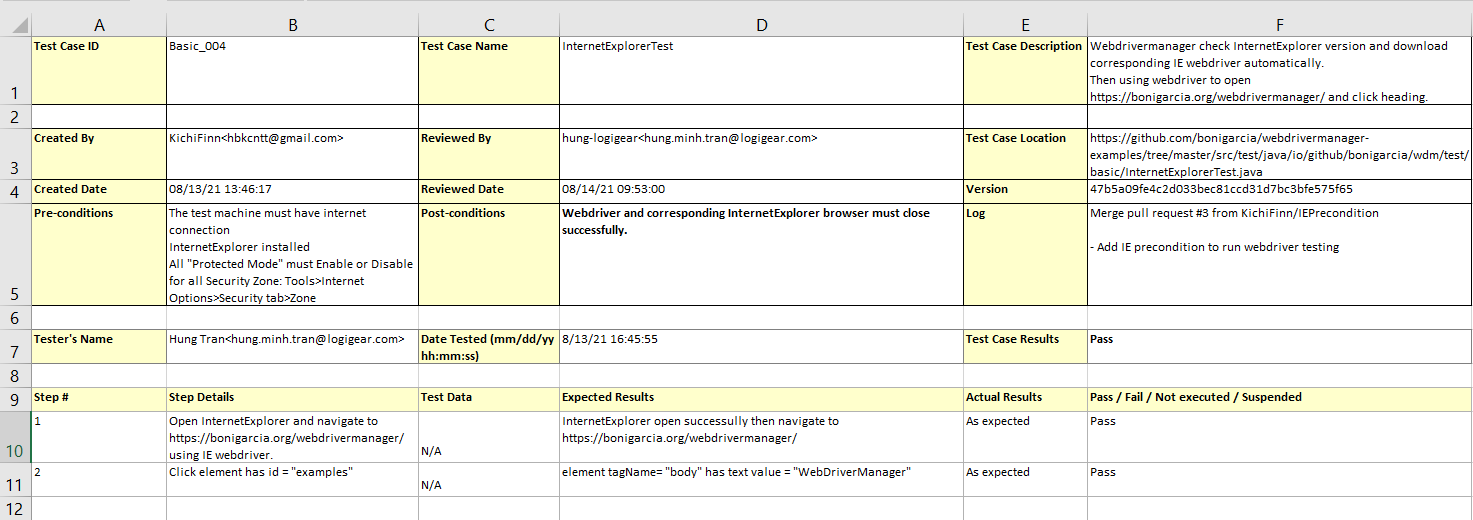Select the 'InternetExplorerTest' cell
Screen dimensions: 1473x520
coord(761,71)
